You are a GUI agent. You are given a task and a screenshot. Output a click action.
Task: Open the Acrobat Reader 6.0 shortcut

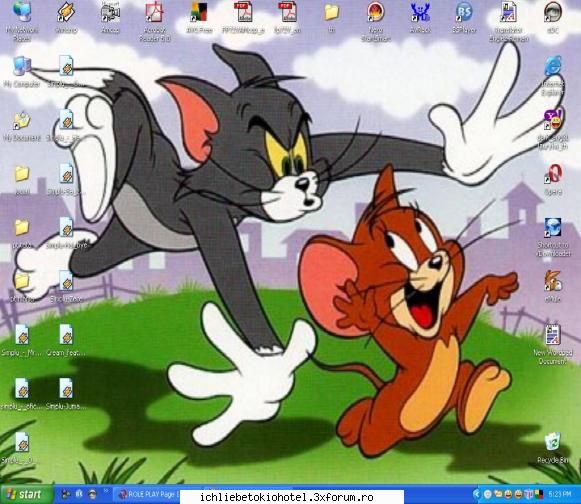click(x=155, y=12)
